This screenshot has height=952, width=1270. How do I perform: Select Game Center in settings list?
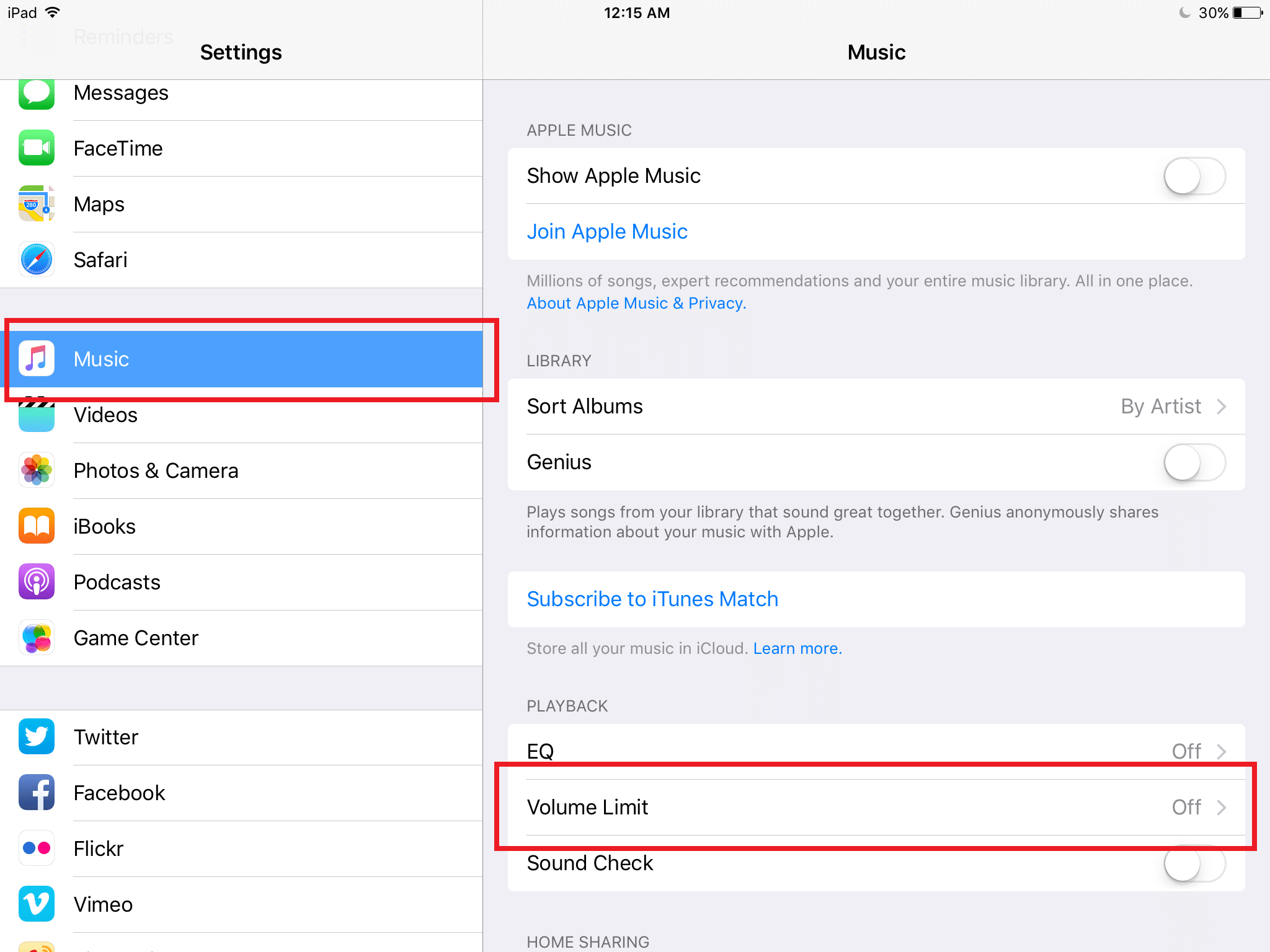pyautogui.click(x=136, y=638)
